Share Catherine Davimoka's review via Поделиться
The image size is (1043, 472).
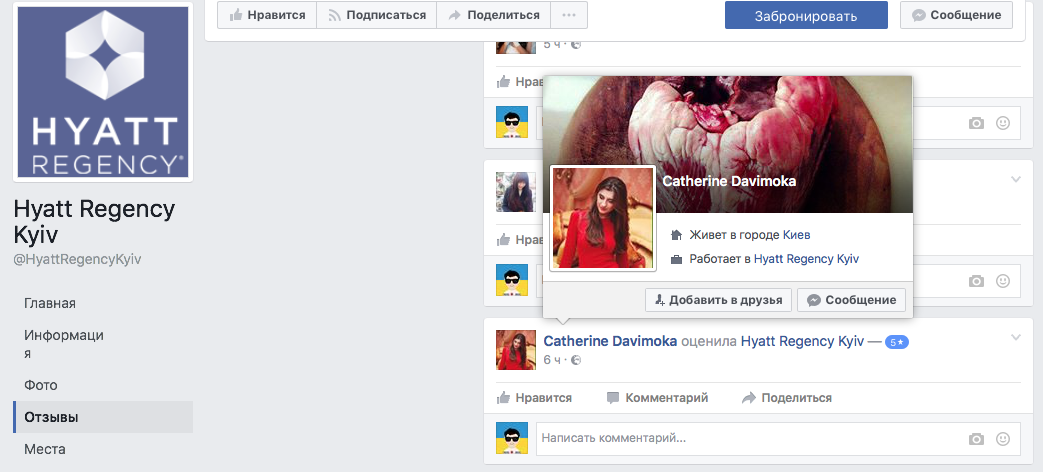[786, 398]
